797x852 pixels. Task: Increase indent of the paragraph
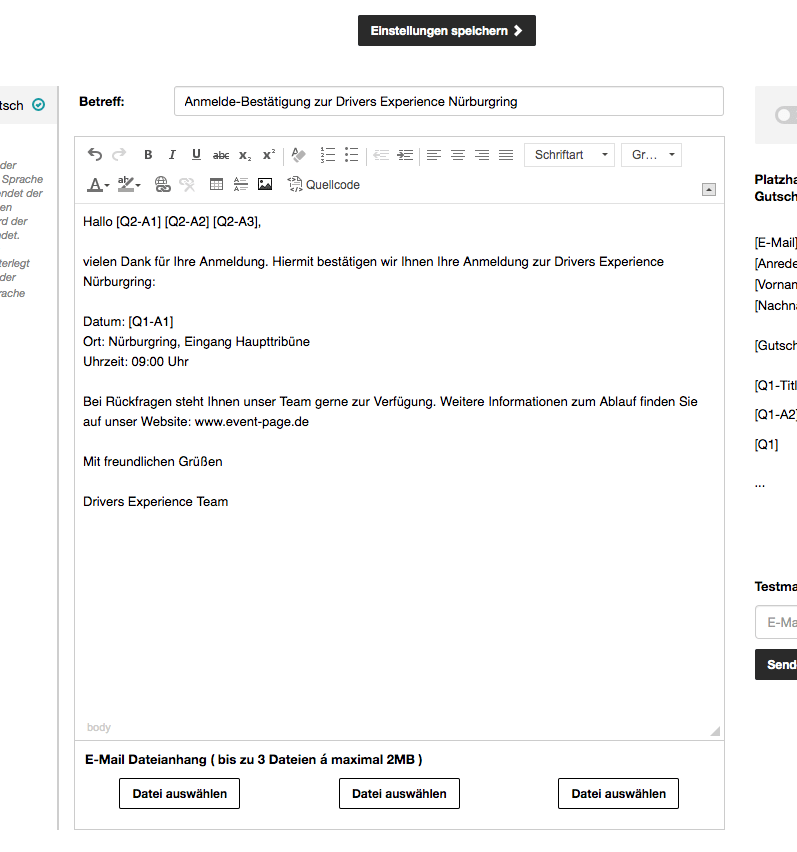[x=405, y=155]
